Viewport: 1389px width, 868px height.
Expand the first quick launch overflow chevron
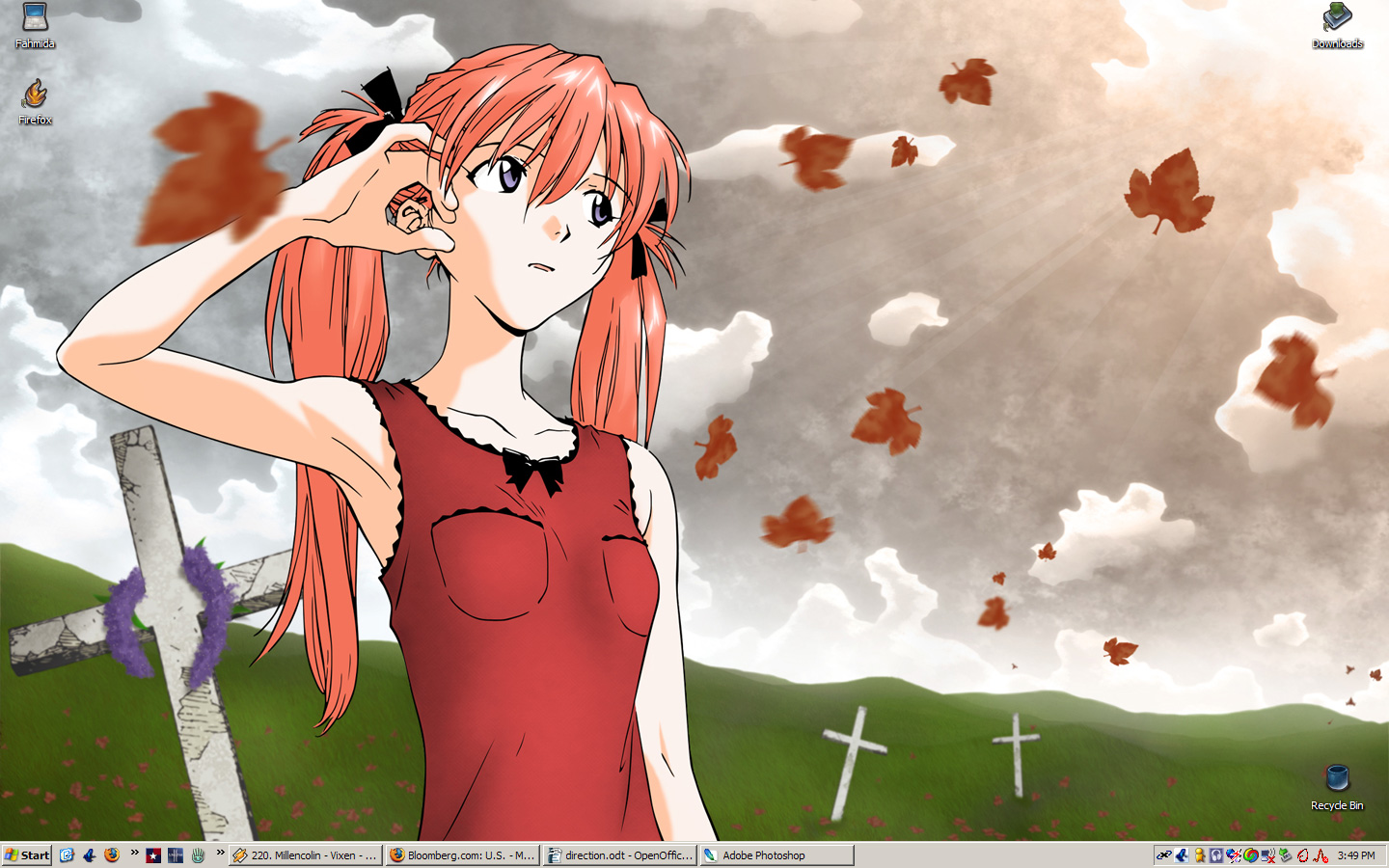pos(135,853)
